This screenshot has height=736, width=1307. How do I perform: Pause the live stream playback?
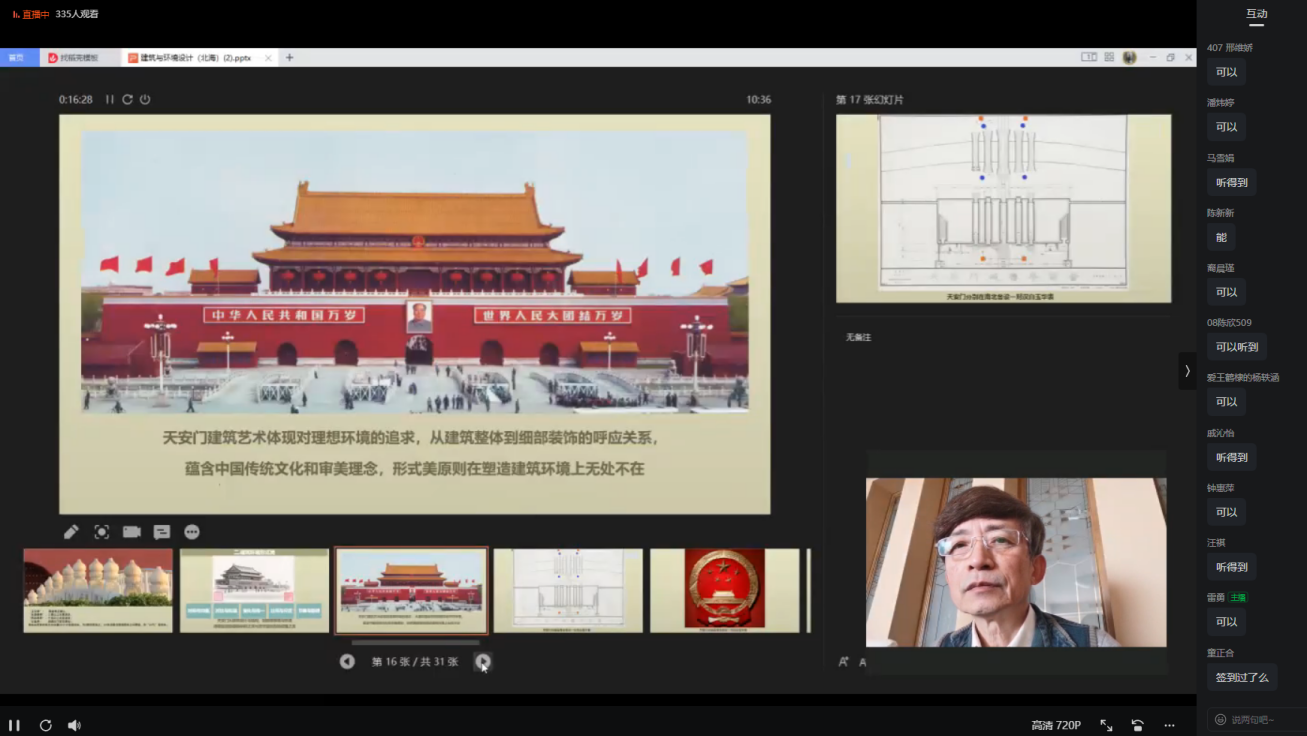14,725
